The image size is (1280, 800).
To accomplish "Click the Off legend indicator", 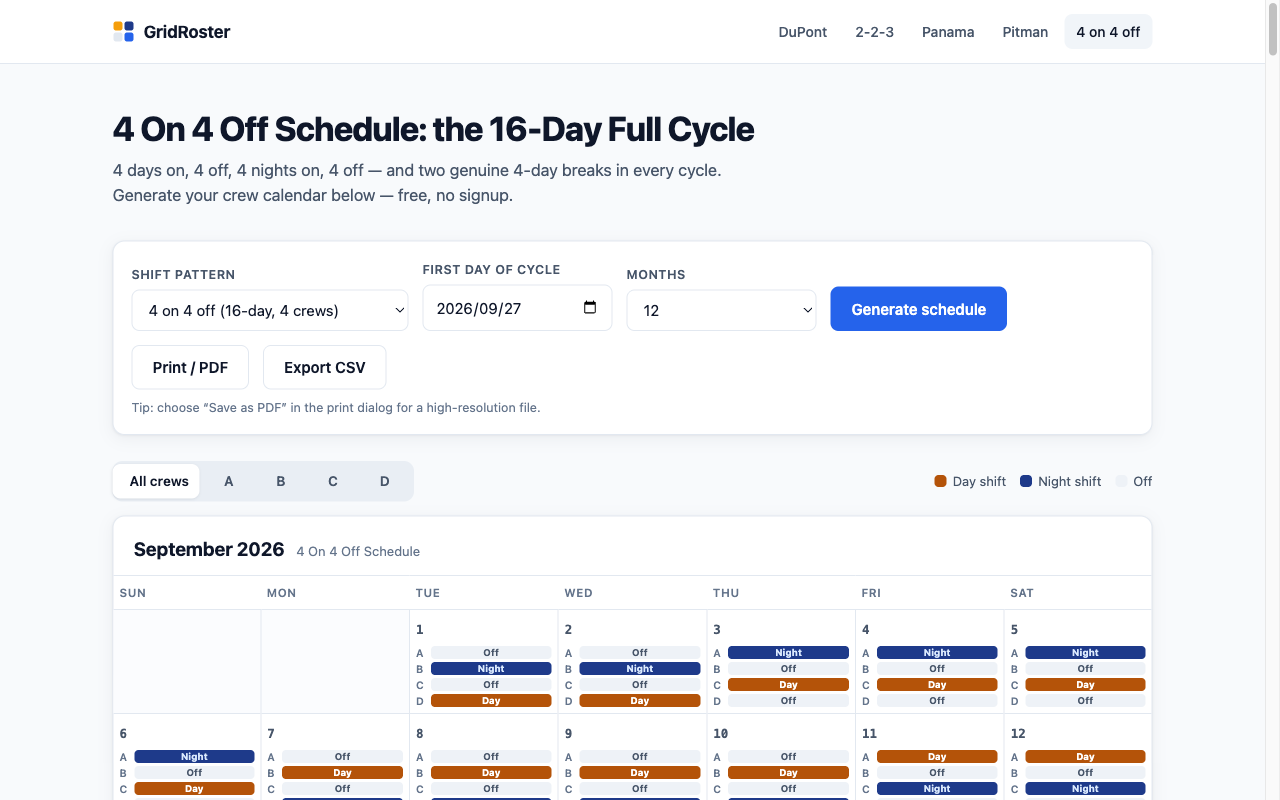I will coord(1121,481).
